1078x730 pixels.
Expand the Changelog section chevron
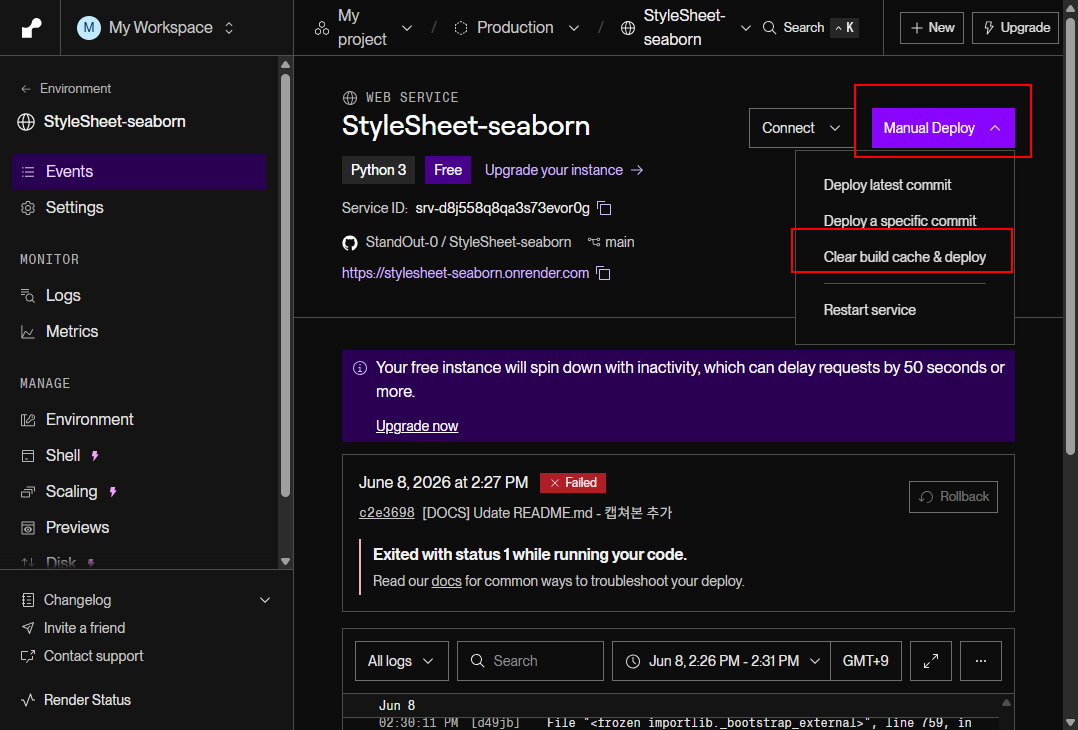(x=265, y=600)
